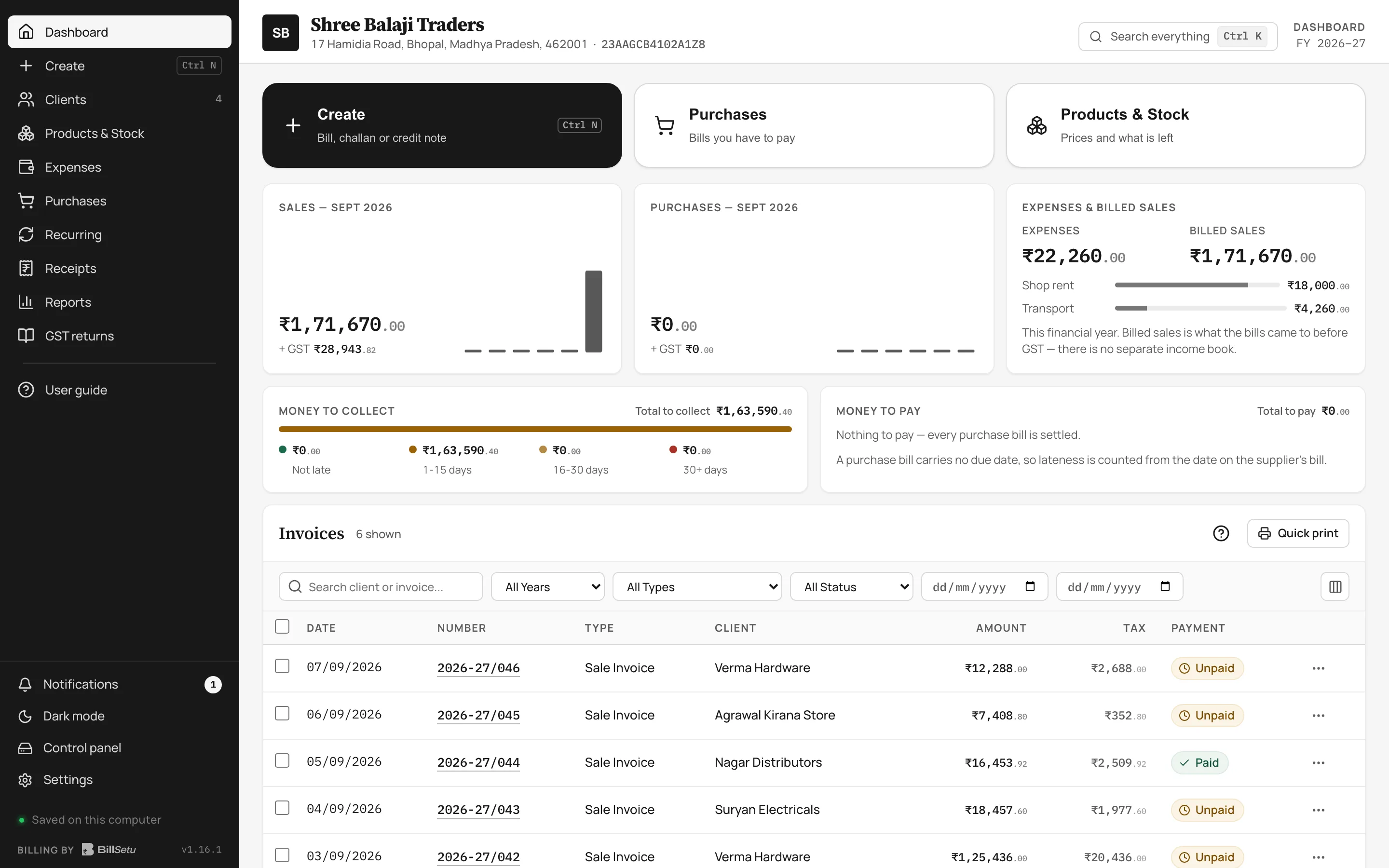Viewport: 1389px width, 868px height.
Task: Check the box for invoice 2026-27/045
Action: pyautogui.click(x=282, y=713)
